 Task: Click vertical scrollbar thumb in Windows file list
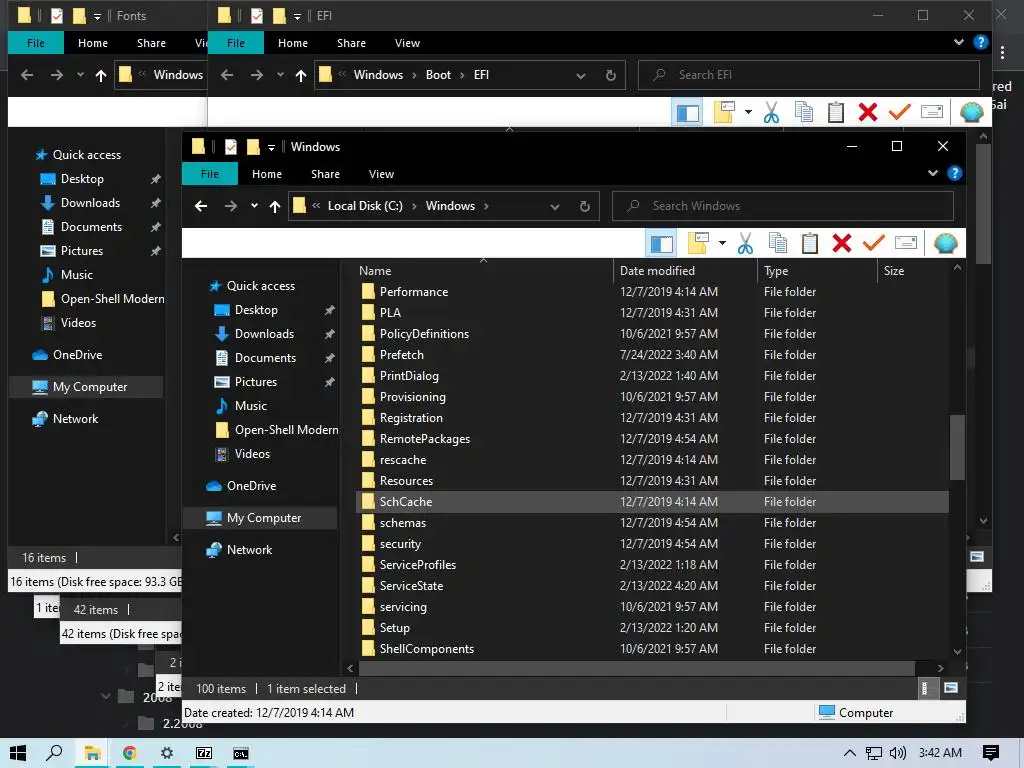point(957,447)
